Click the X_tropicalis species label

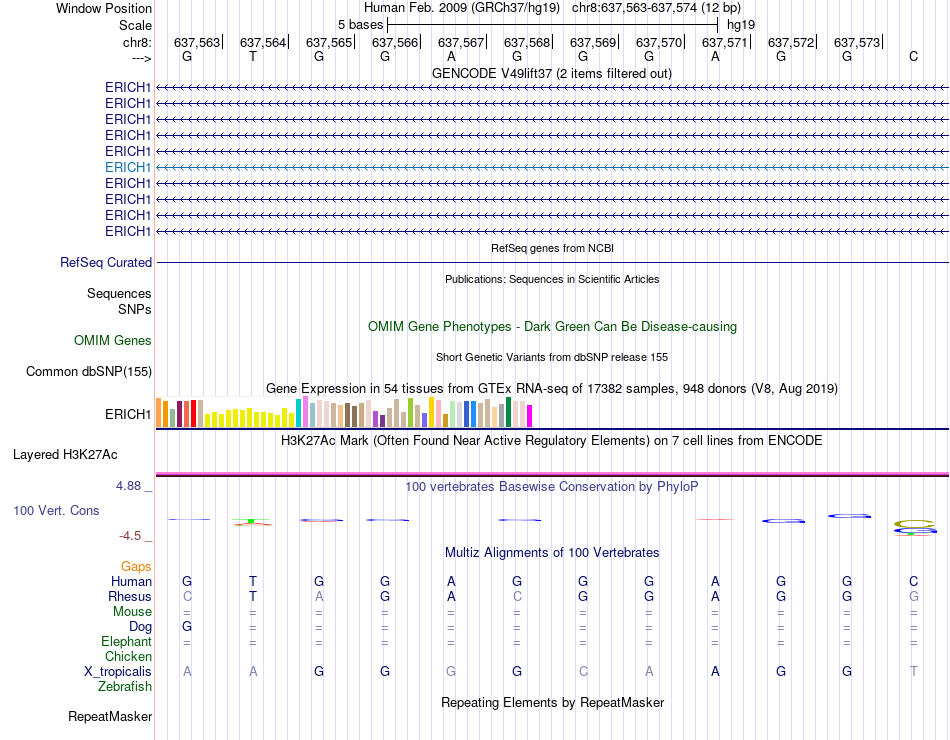[118, 672]
